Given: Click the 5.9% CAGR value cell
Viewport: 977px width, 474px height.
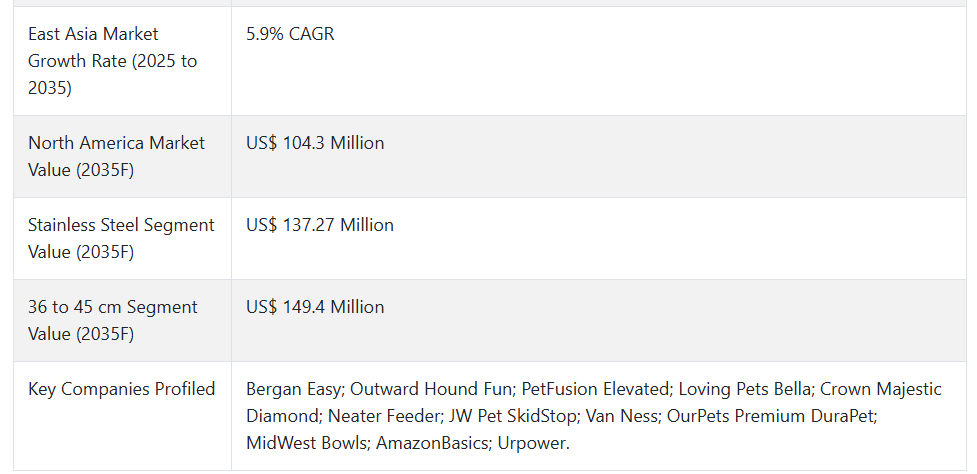Looking at the screenshot, I should 290,34.
